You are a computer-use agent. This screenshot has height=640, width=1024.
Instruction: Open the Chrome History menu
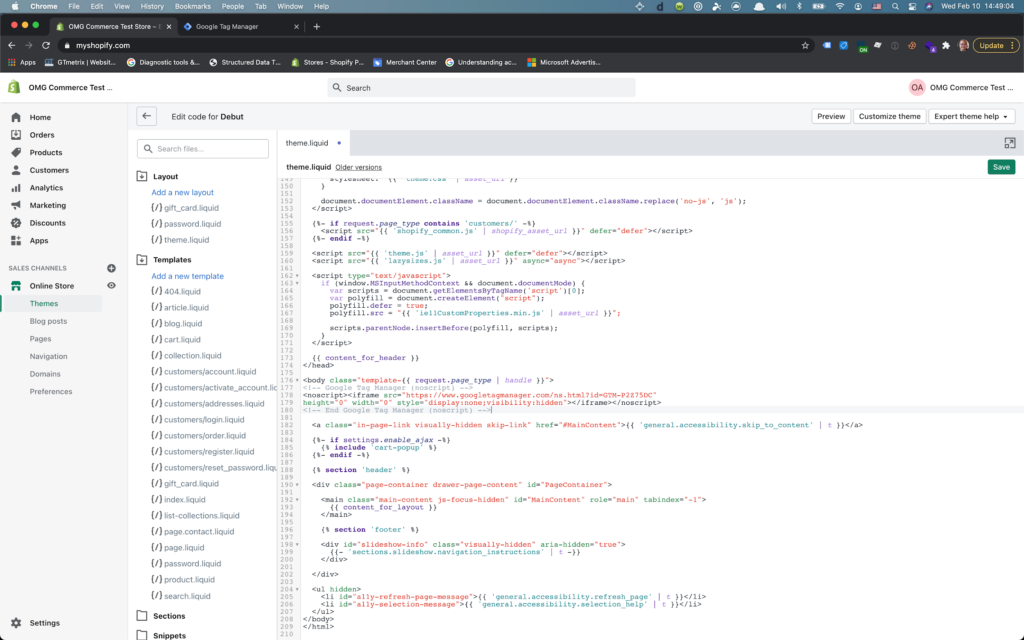click(x=152, y=7)
